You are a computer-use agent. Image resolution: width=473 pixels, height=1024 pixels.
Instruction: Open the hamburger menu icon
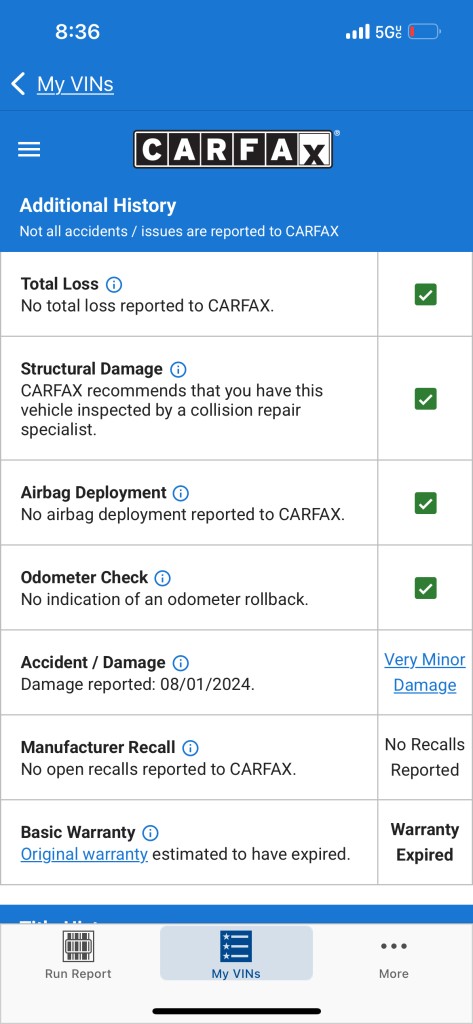(29, 150)
